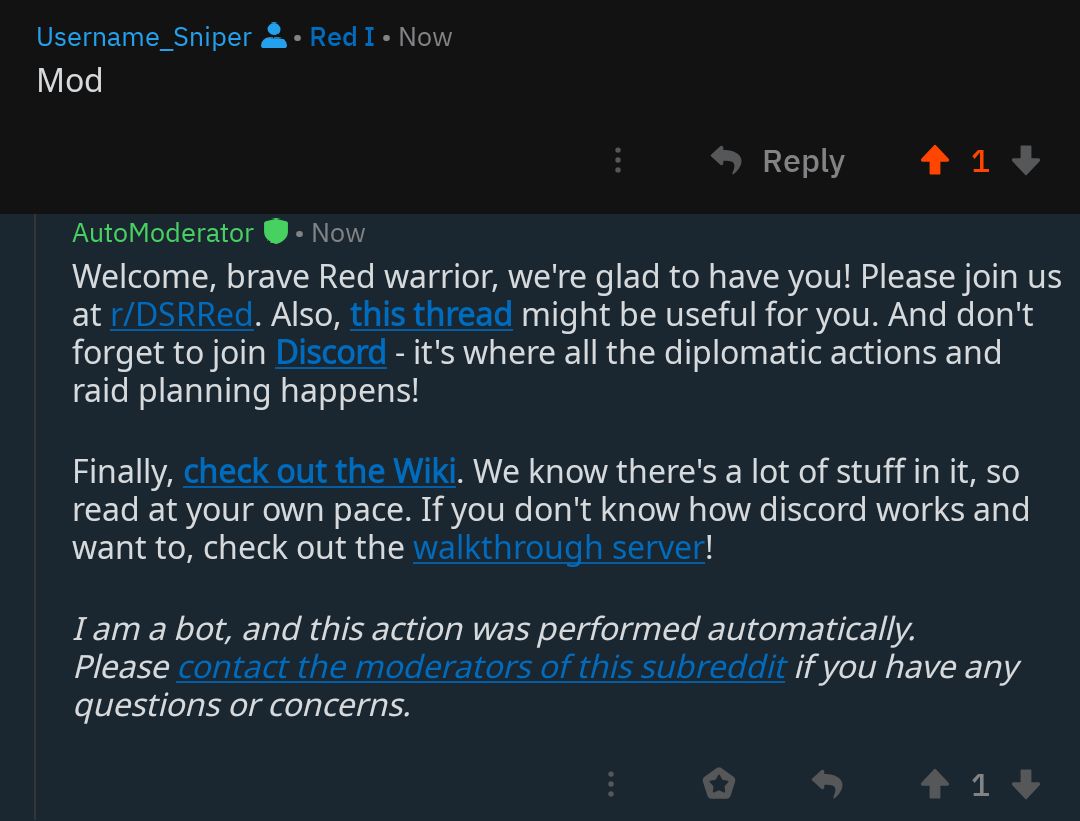1080x821 pixels.
Task: Click the award star on AutoModerator's comment
Action: tap(719, 784)
